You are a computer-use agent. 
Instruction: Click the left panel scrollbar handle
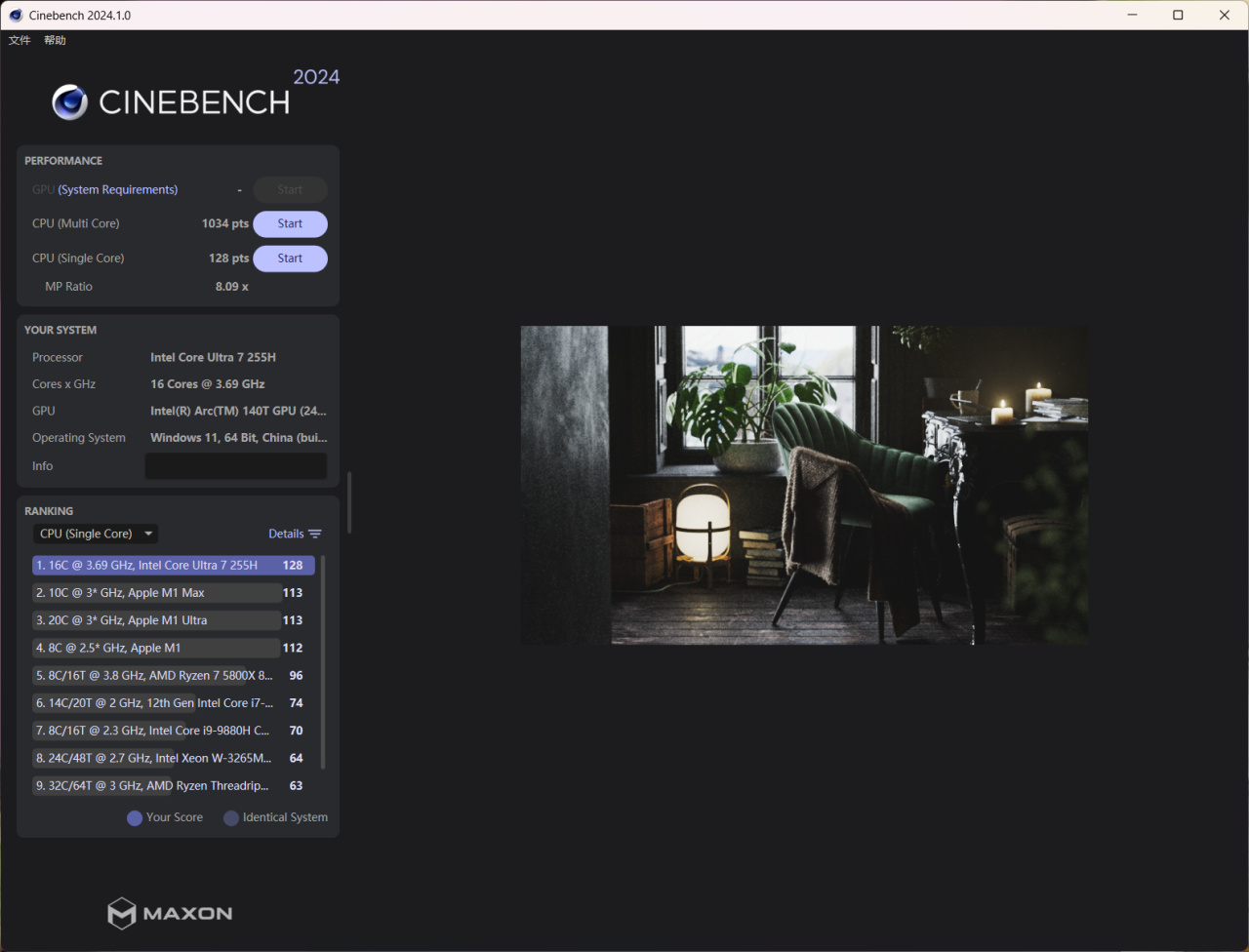(x=348, y=502)
